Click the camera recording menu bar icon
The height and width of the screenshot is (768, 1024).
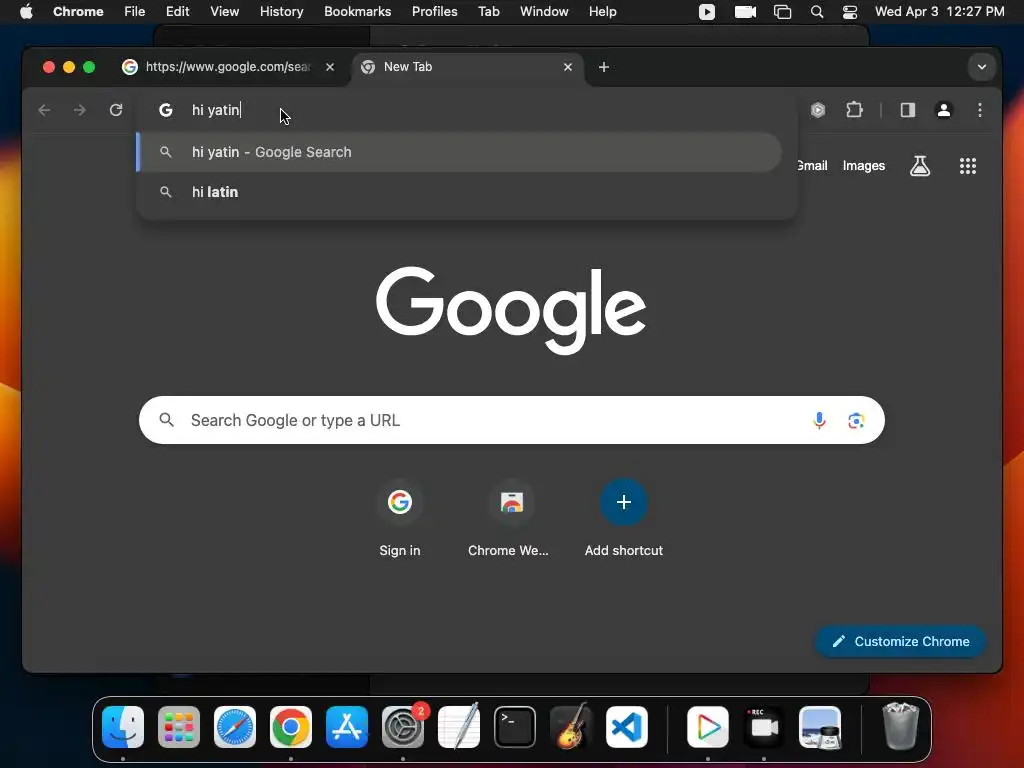745,12
